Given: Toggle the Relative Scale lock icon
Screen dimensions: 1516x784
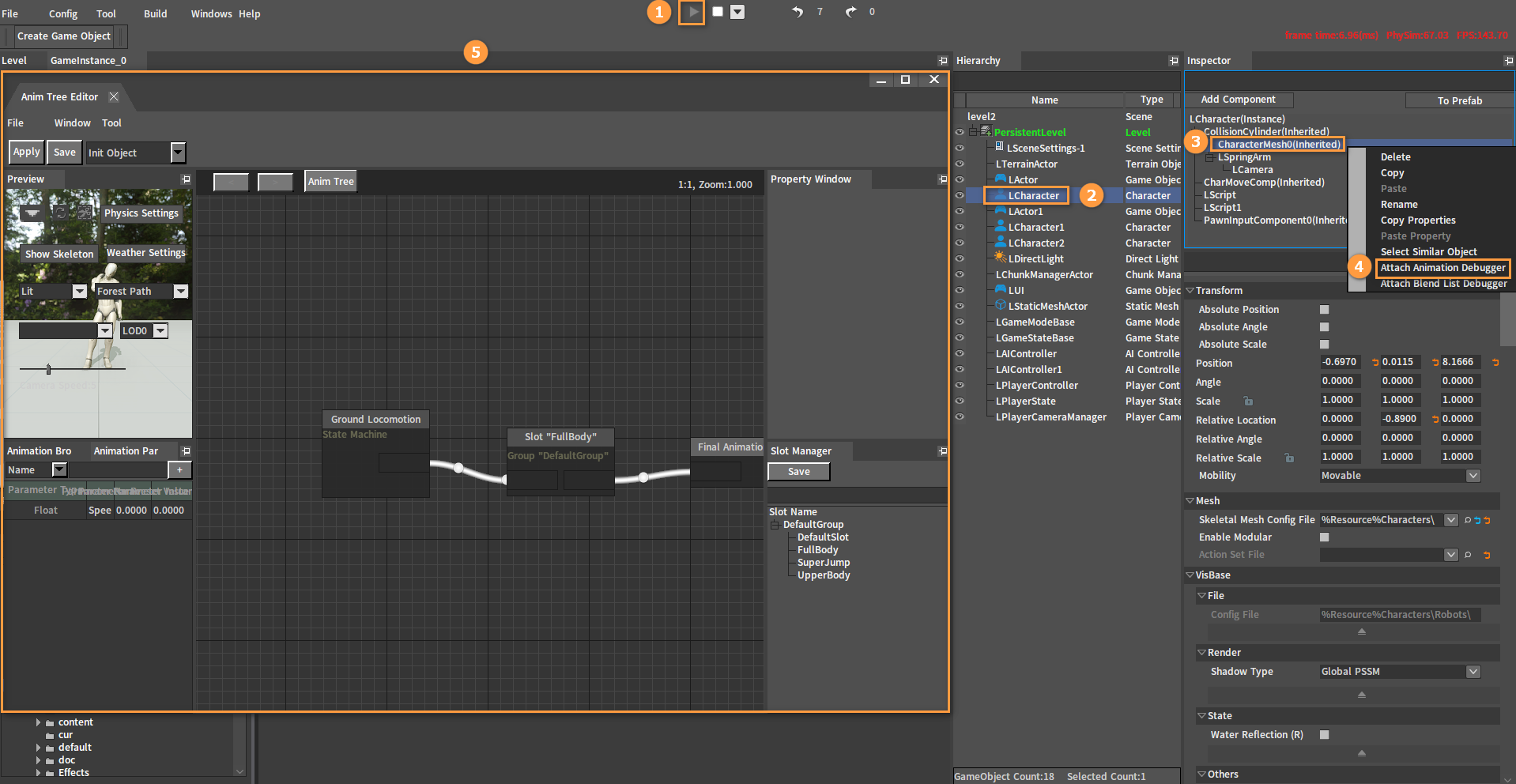Looking at the screenshot, I should tap(1289, 458).
